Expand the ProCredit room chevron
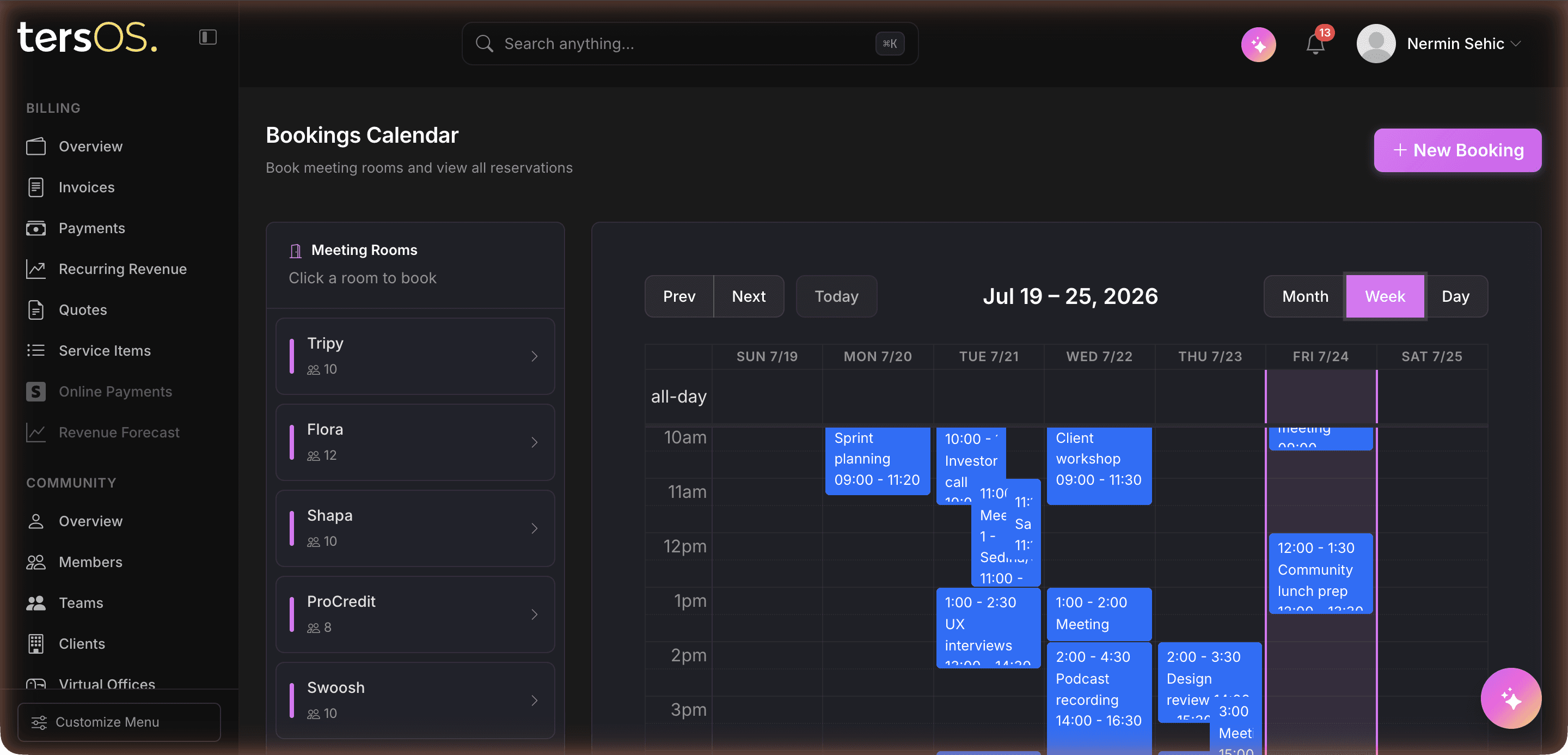 coord(535,614)
